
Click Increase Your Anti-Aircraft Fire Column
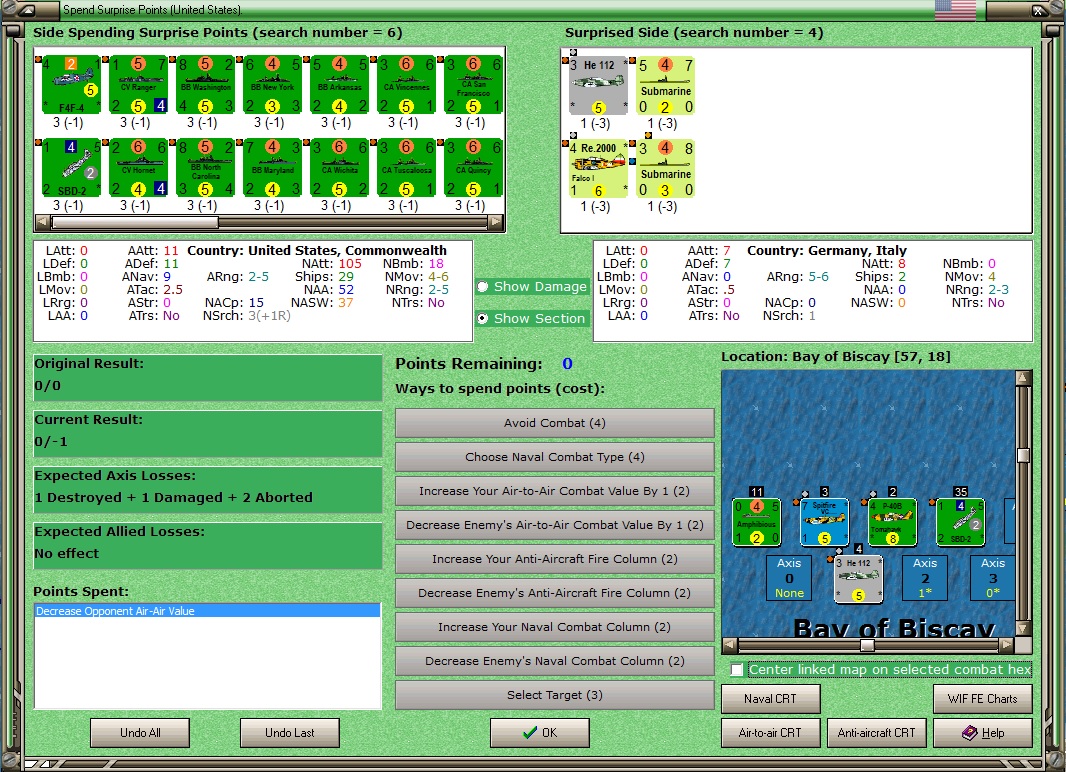click(x=555, y=559)
